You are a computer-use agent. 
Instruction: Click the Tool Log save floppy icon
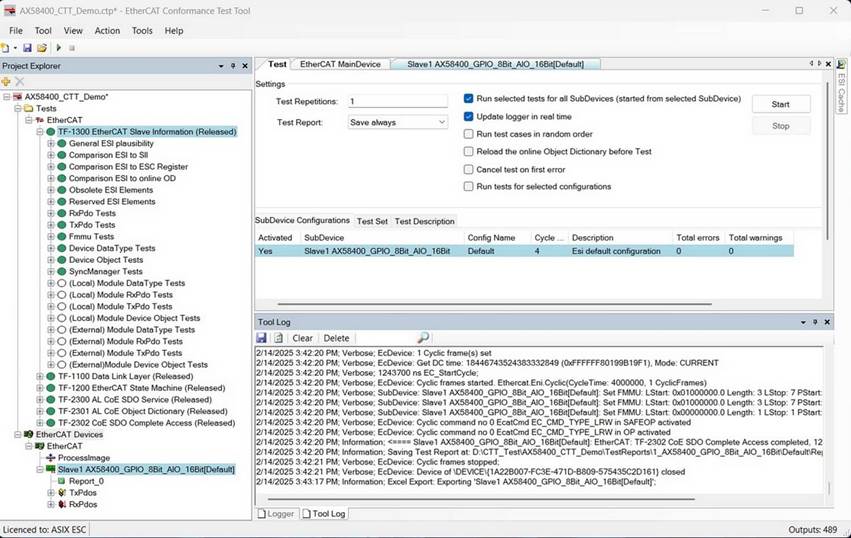[x=261, y=338]
